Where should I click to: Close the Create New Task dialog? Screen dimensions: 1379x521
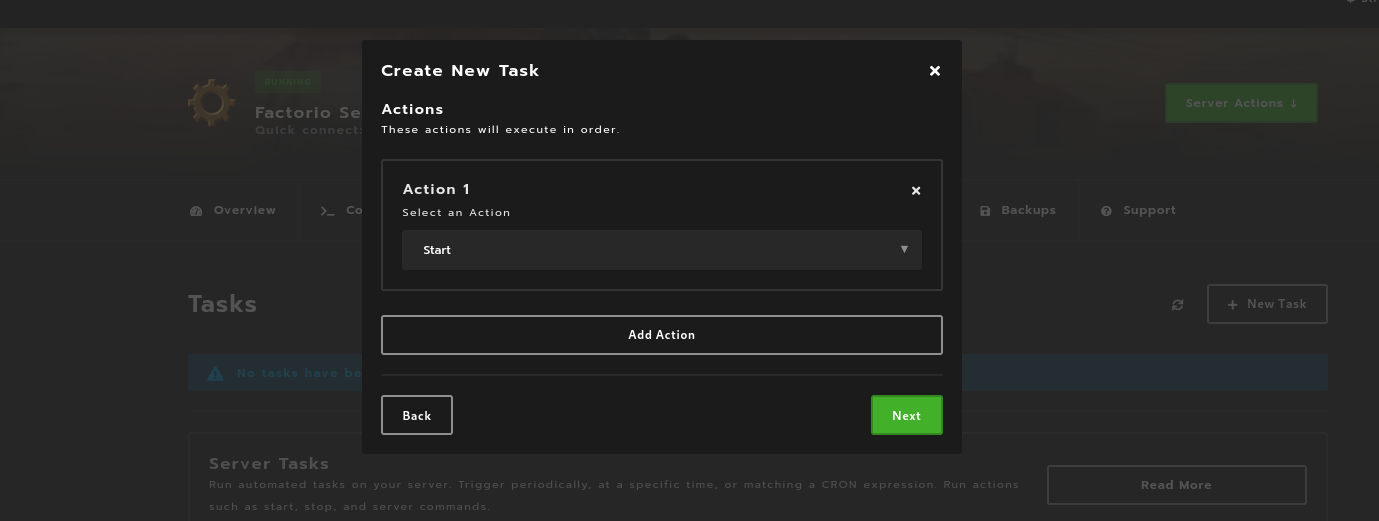[x=935, y=71]
